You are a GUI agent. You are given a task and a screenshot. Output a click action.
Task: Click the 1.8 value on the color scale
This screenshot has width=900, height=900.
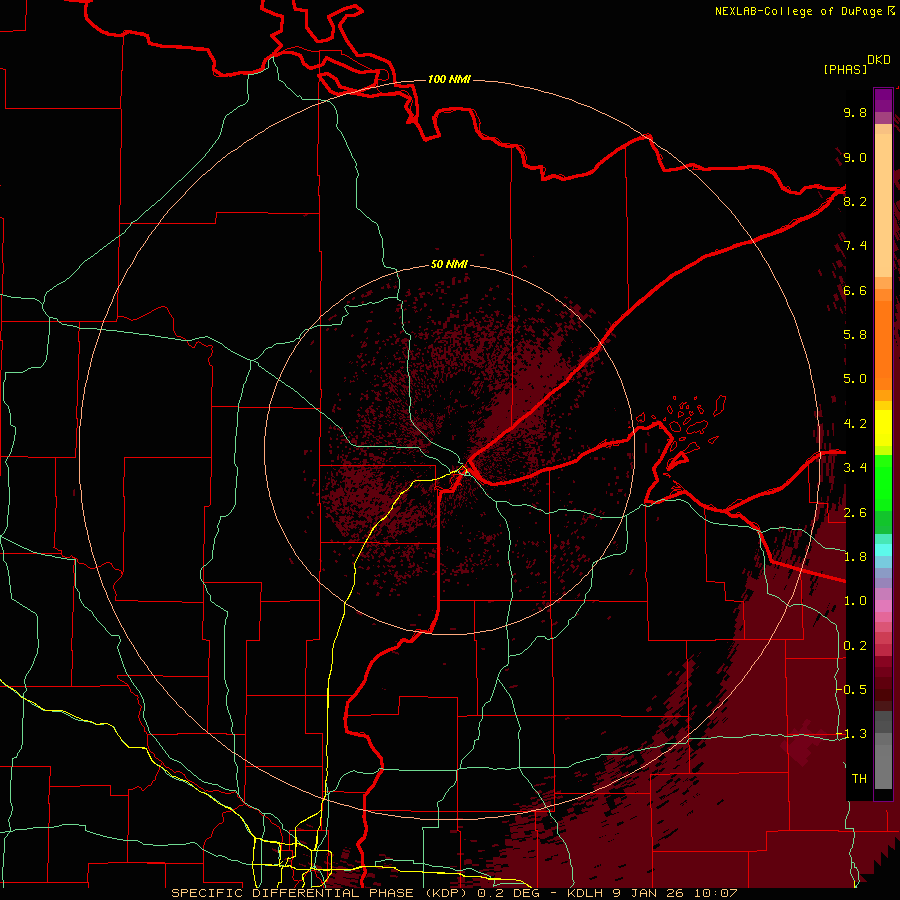(855, 557)
